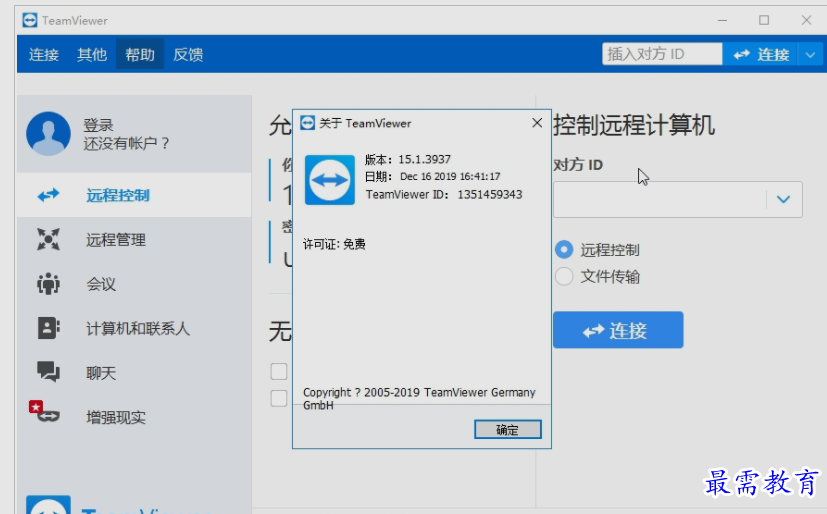The height and width of the screenshot is (514, 827).
Task: Click the small TeamViewer icon in dialog title
Action: (x=307, y=123)
